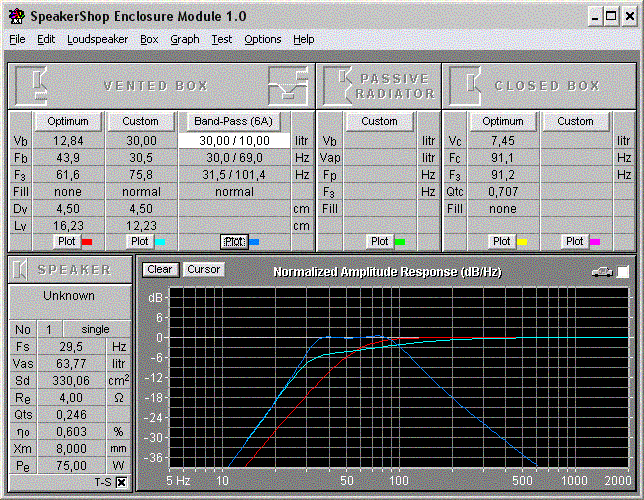Click Band-Pass (6A) button
Viewport: 644px width, 500px height.
(234, 121)
